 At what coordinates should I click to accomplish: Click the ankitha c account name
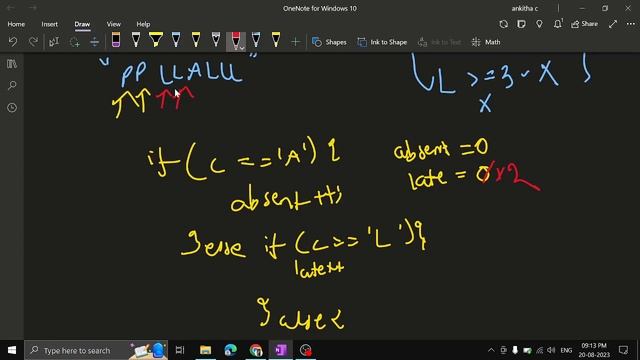pos(524,8)
